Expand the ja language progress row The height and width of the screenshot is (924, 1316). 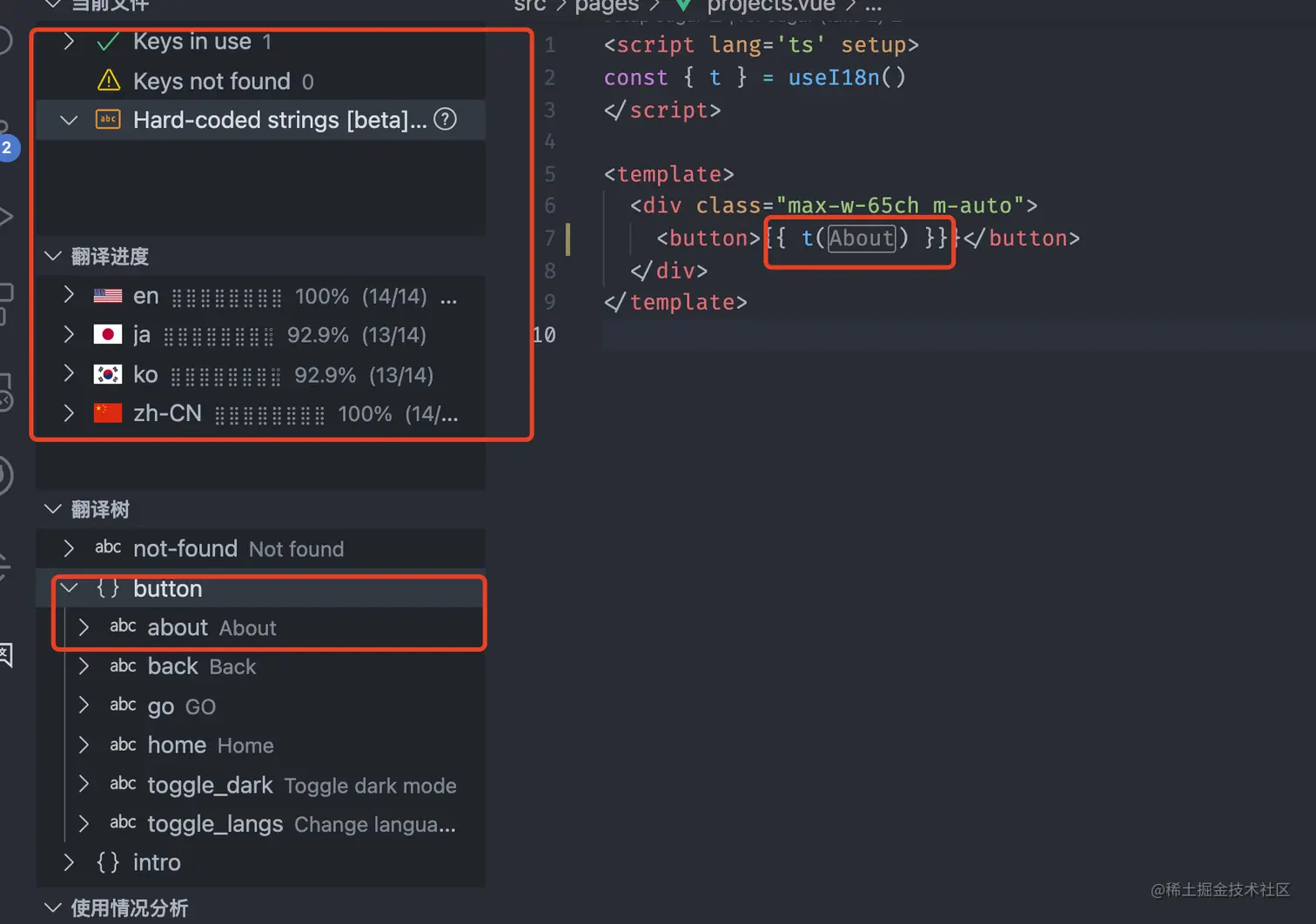point(69,335)
